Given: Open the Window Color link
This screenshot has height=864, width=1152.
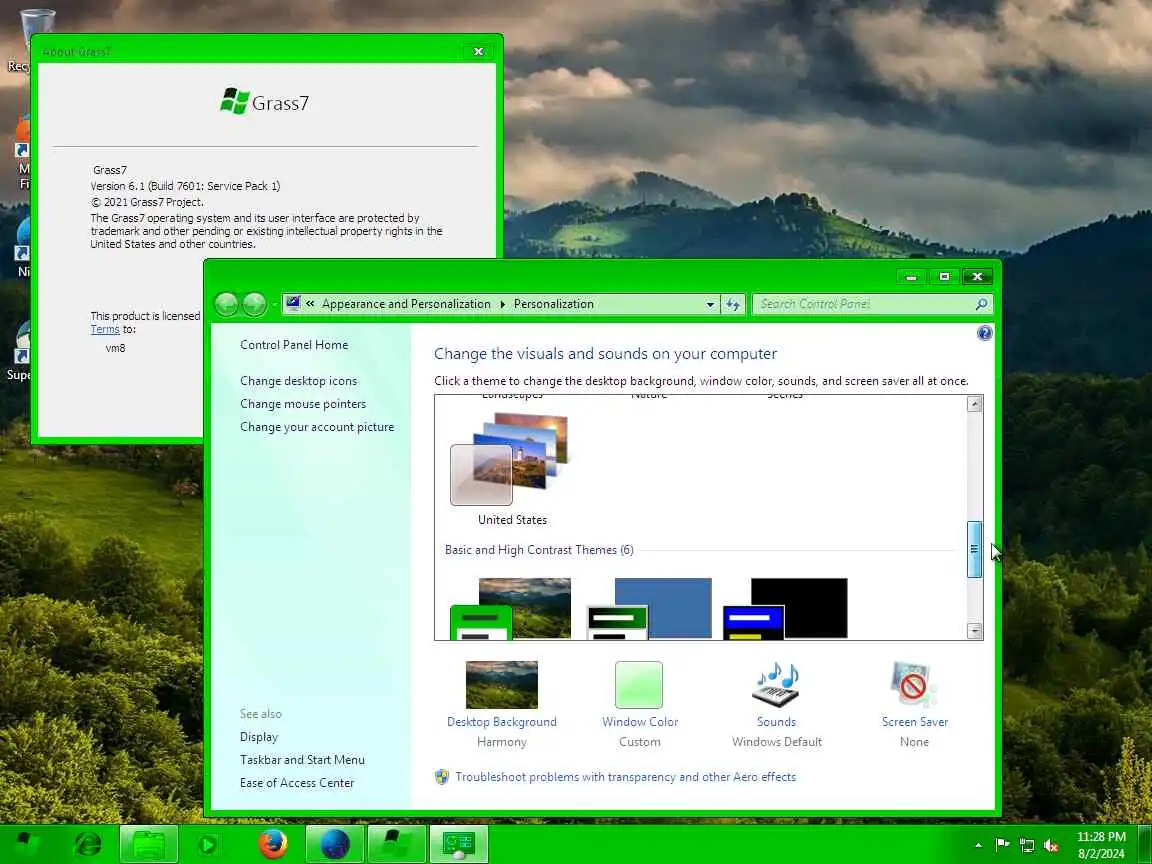Looking at the screenshot, I should click(640, 722).
